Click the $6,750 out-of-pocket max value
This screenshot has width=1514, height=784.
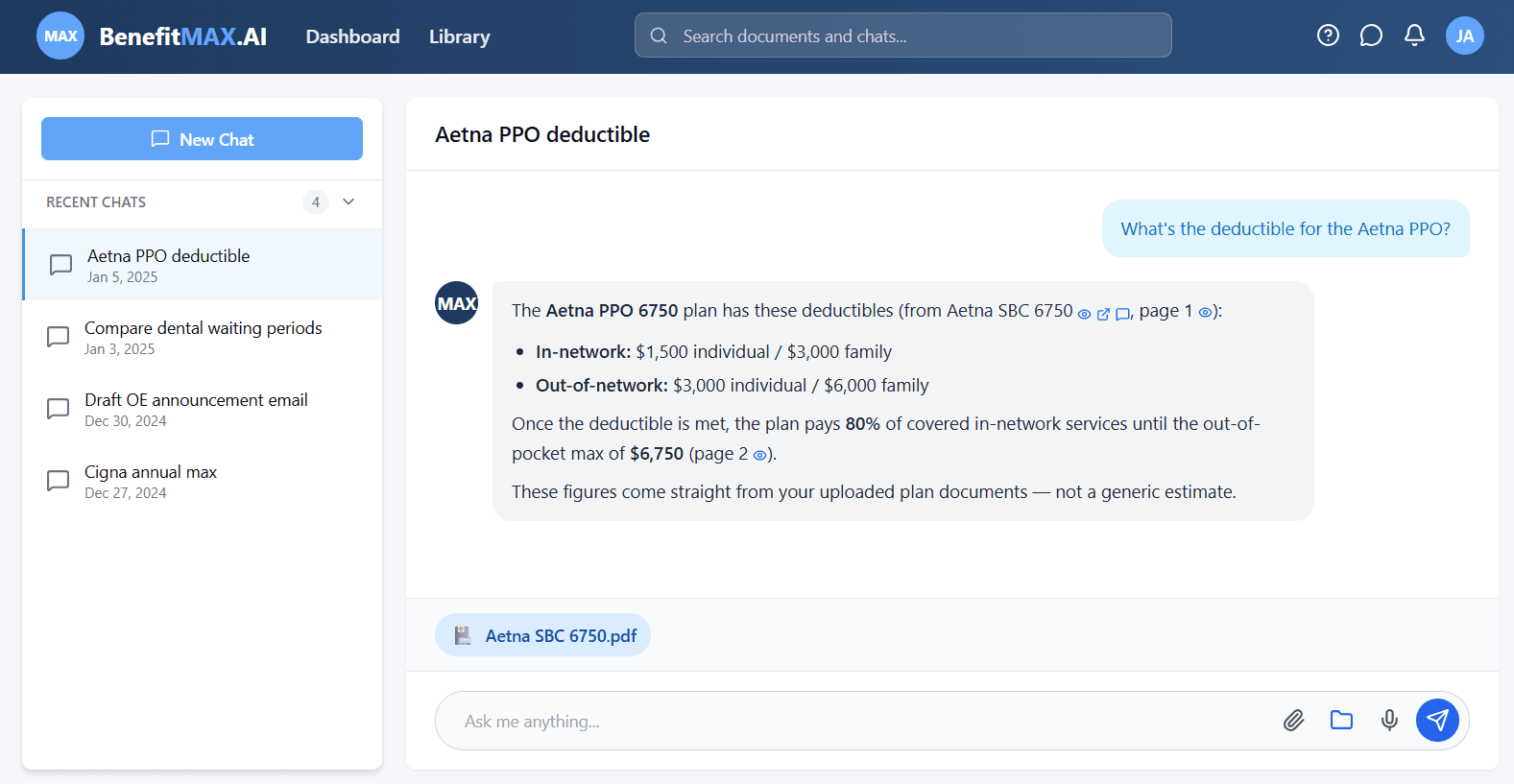click(657, 454)
